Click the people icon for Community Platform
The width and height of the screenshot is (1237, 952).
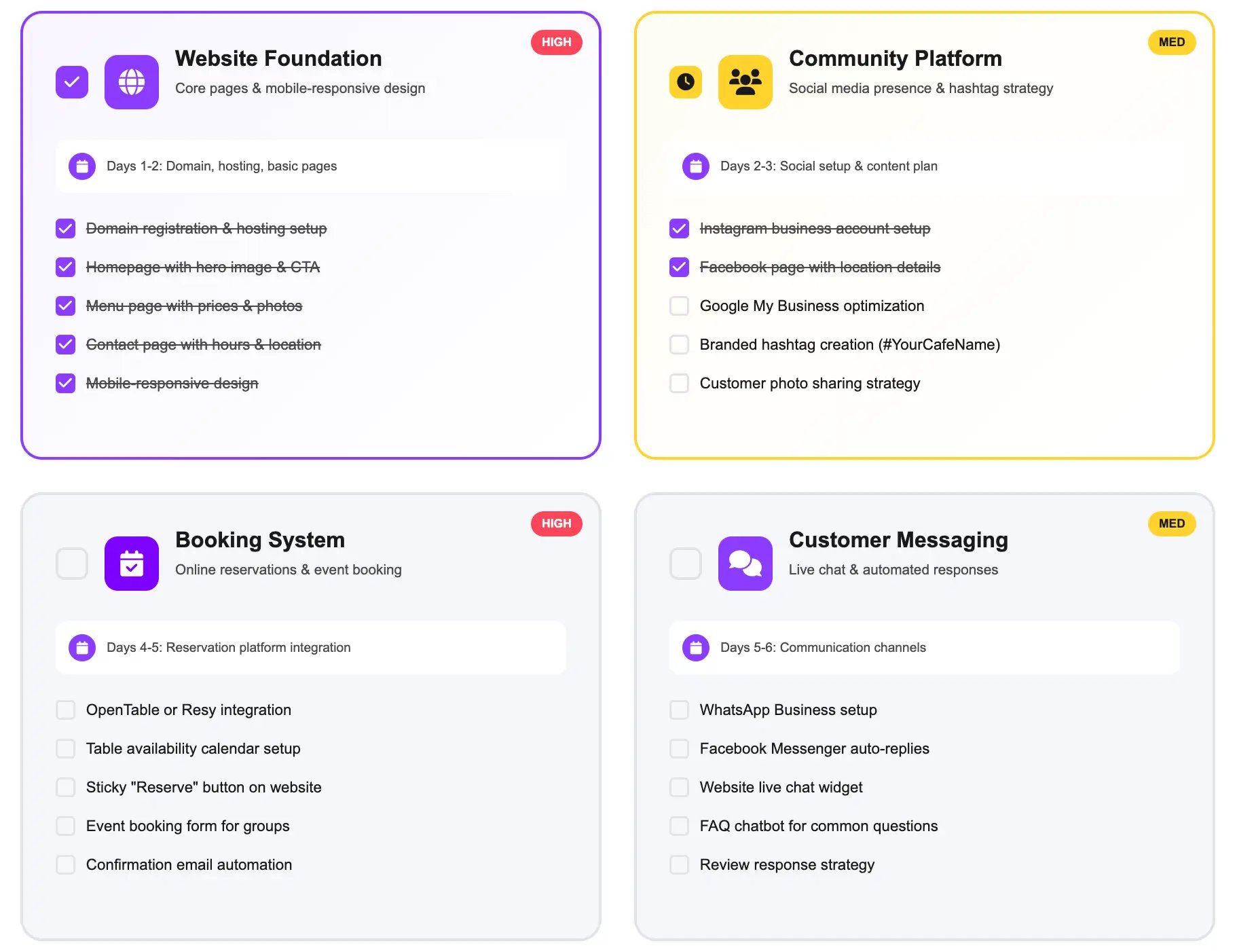point(745,82)
